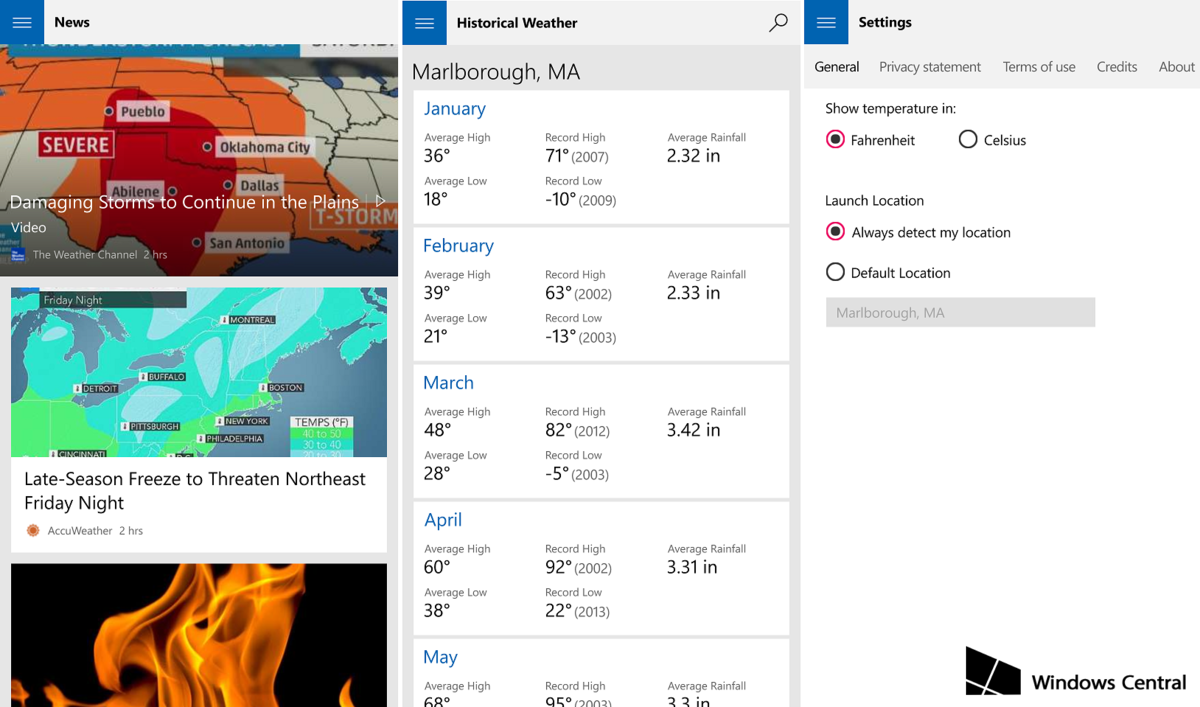
Task: Open the fire image news thumbnail
Action: [x=199, y=635]
